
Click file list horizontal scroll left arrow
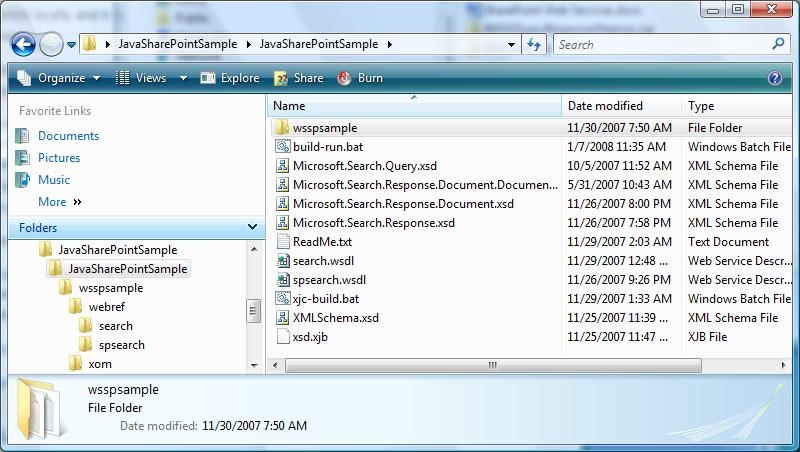tap(275, 365)
